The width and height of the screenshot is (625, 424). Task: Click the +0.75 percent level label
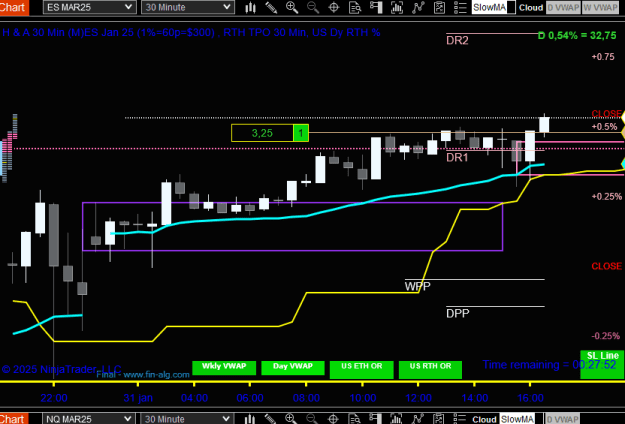coord(603,57)
